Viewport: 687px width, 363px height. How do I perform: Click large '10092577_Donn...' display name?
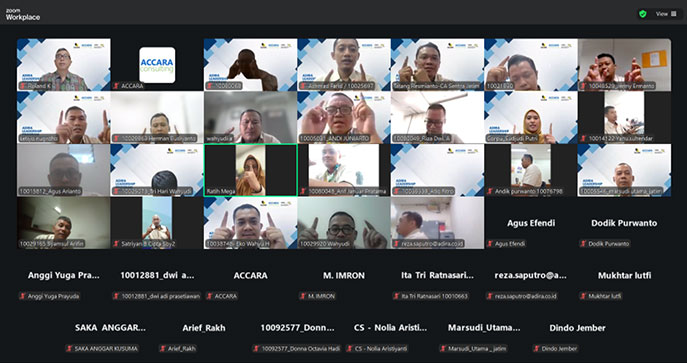297,328
